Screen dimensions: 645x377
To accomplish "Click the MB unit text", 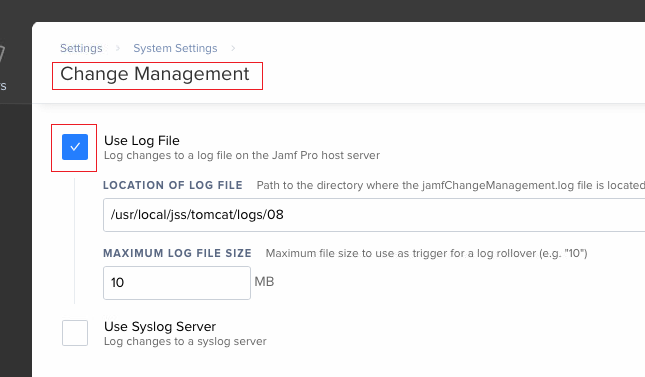I will pyautogui.click(x=264, y=282).
